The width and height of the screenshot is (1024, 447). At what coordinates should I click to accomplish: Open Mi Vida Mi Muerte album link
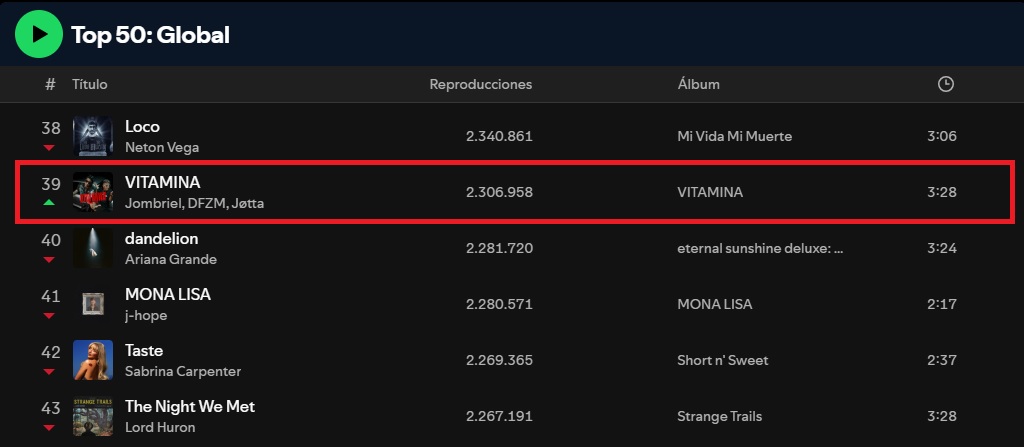[x=735, y=137]
